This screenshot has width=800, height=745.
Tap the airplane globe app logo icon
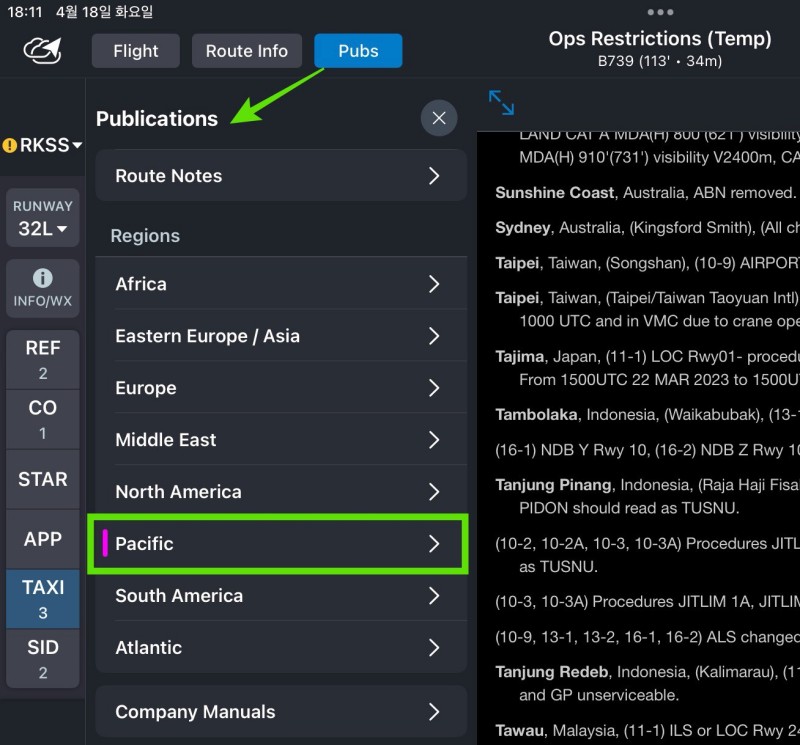tap(42, 50)
